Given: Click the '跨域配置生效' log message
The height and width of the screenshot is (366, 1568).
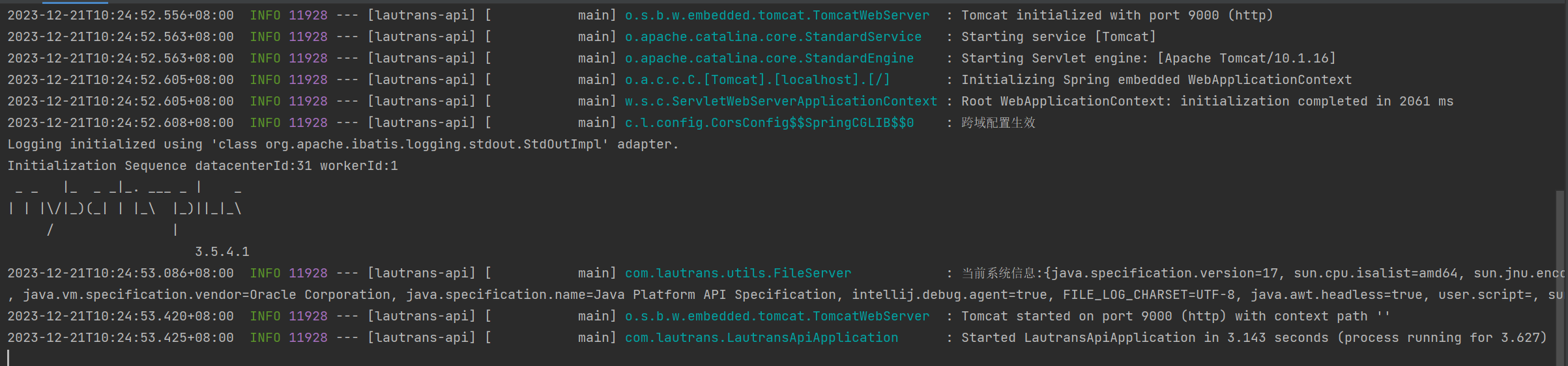Looking at the screenshot, I should [x=998, y=122].
